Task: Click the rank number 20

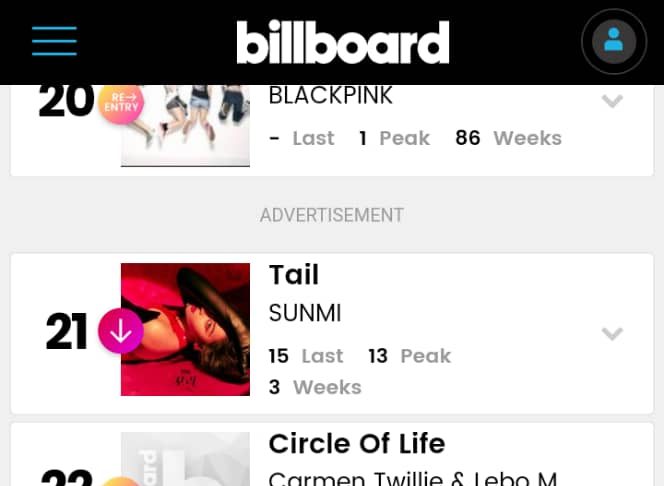Action: [66, 101]
